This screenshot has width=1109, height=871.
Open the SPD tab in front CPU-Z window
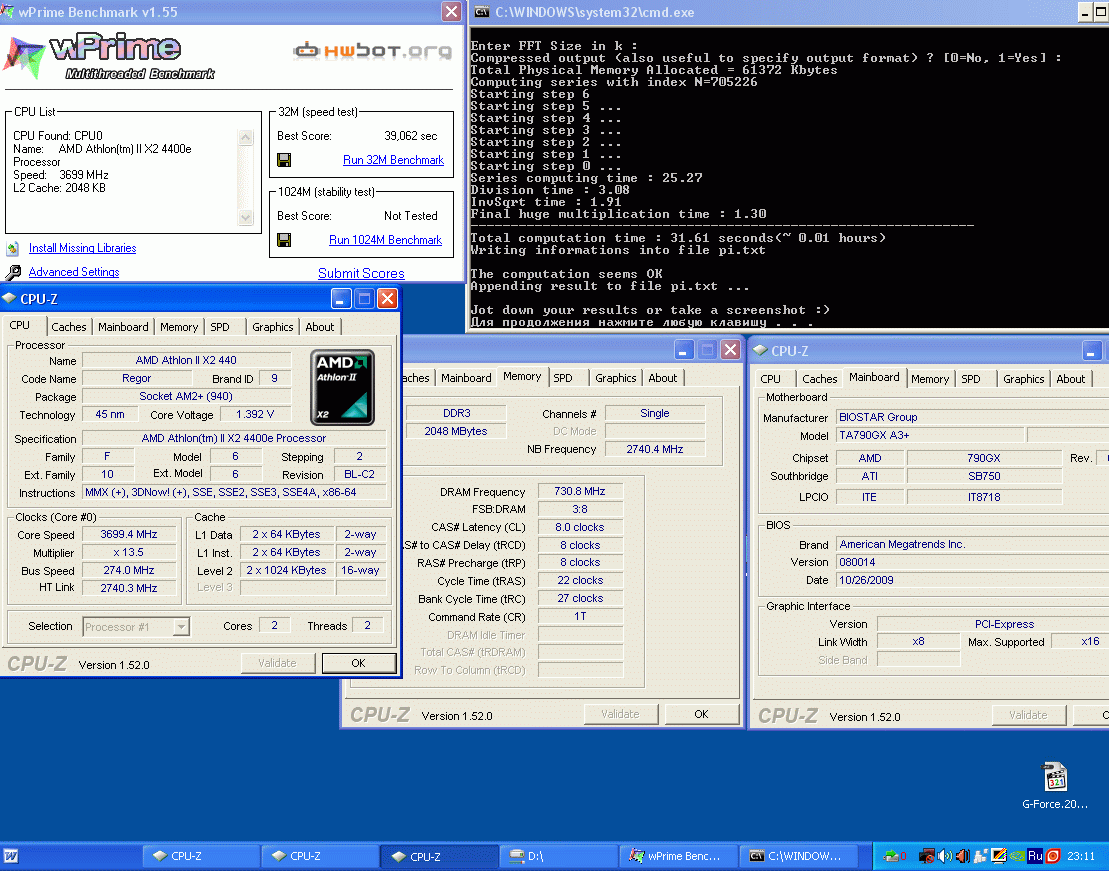click(x=220, y=327)
